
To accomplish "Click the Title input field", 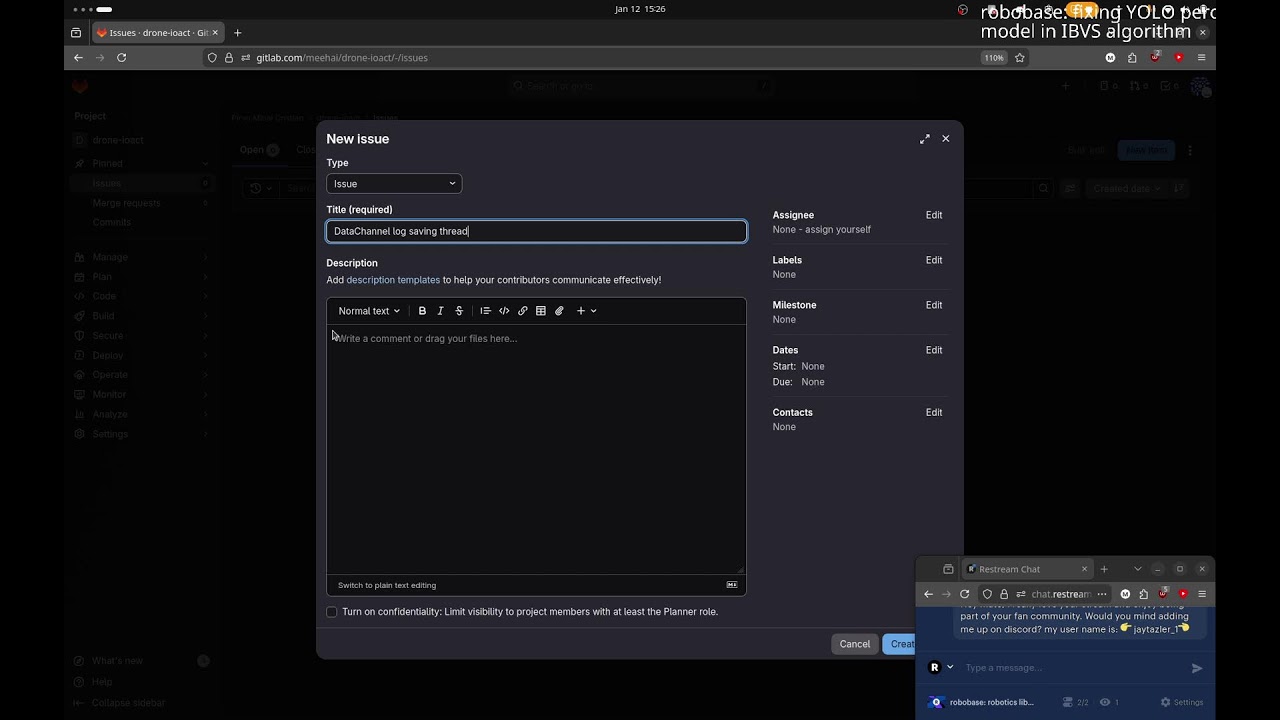I will tap(536, 231).
